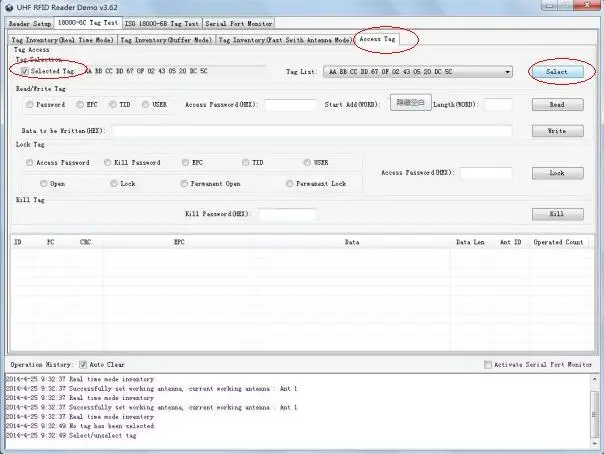Enable Activate Serial Port Monitor checkbox

tap(488, 364)
